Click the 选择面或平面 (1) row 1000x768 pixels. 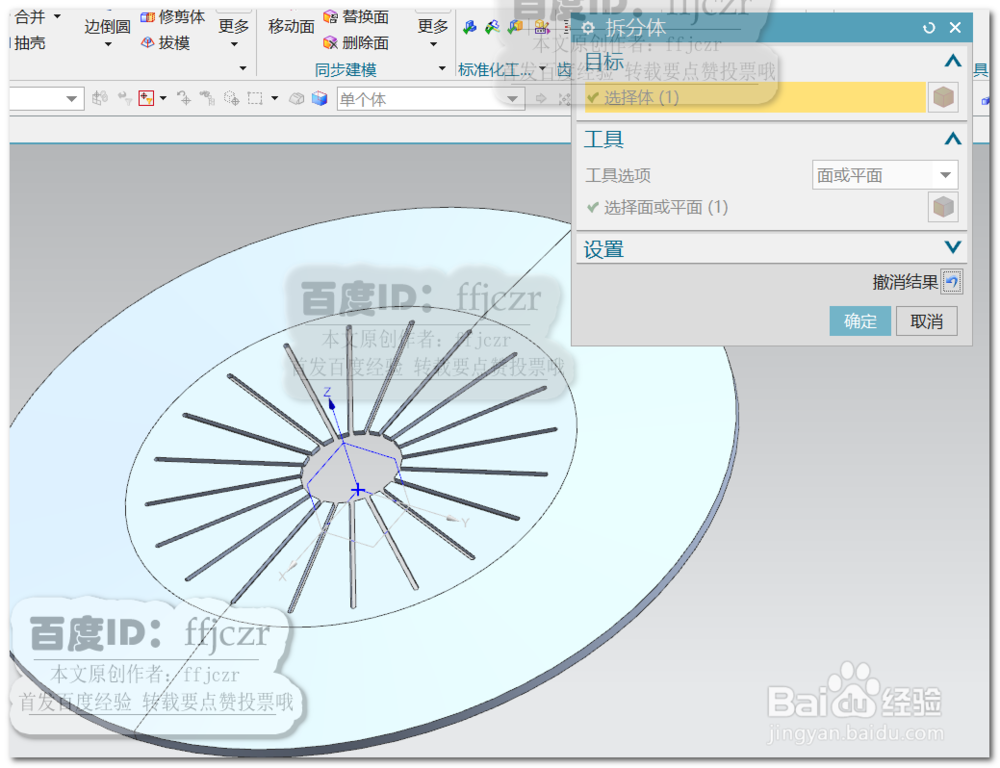755,207
